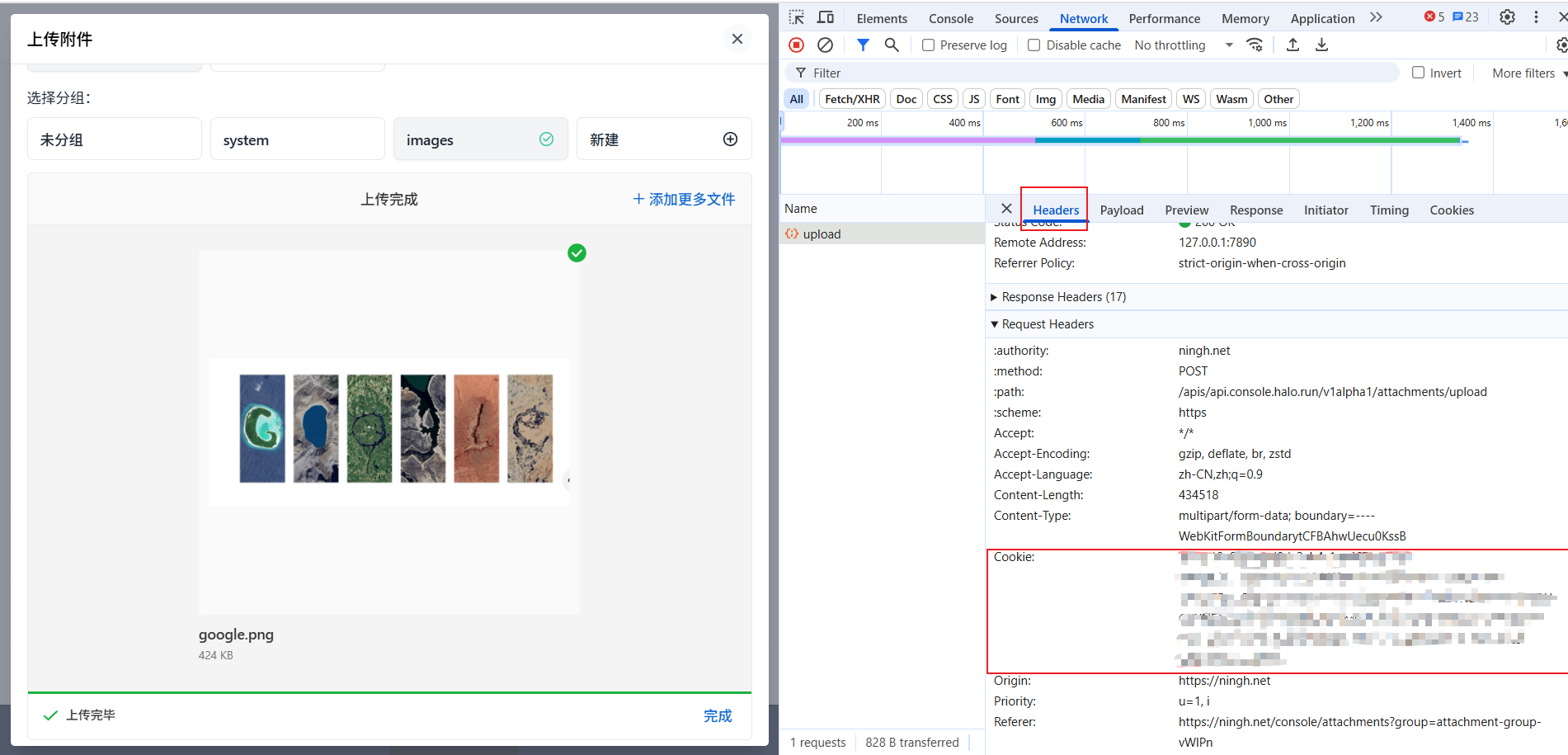
Task: Enable Disable cache checkbox
Action: coord(1034,45)
